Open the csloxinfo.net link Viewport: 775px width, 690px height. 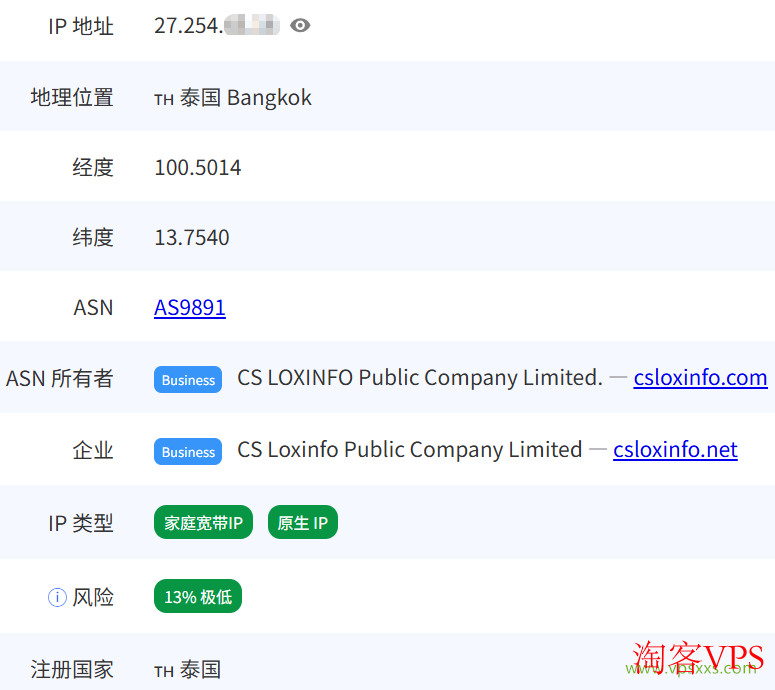[675, 450]
